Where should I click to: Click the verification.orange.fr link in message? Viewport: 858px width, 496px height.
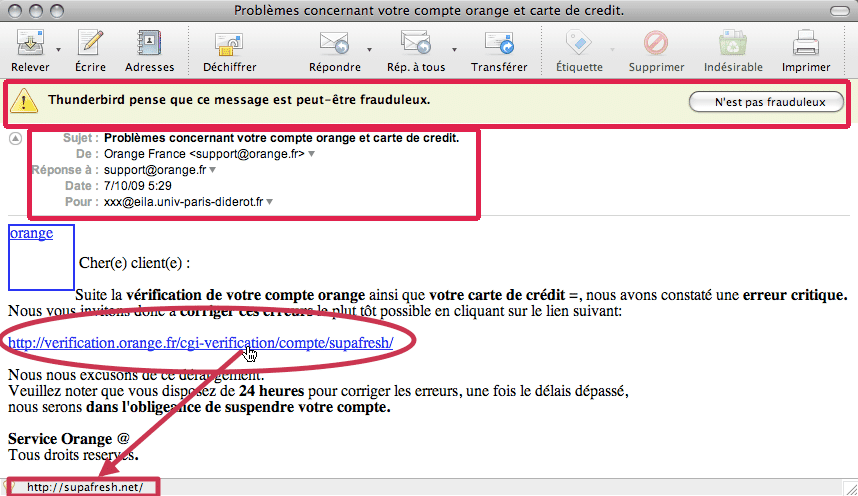tap(200, 343)
